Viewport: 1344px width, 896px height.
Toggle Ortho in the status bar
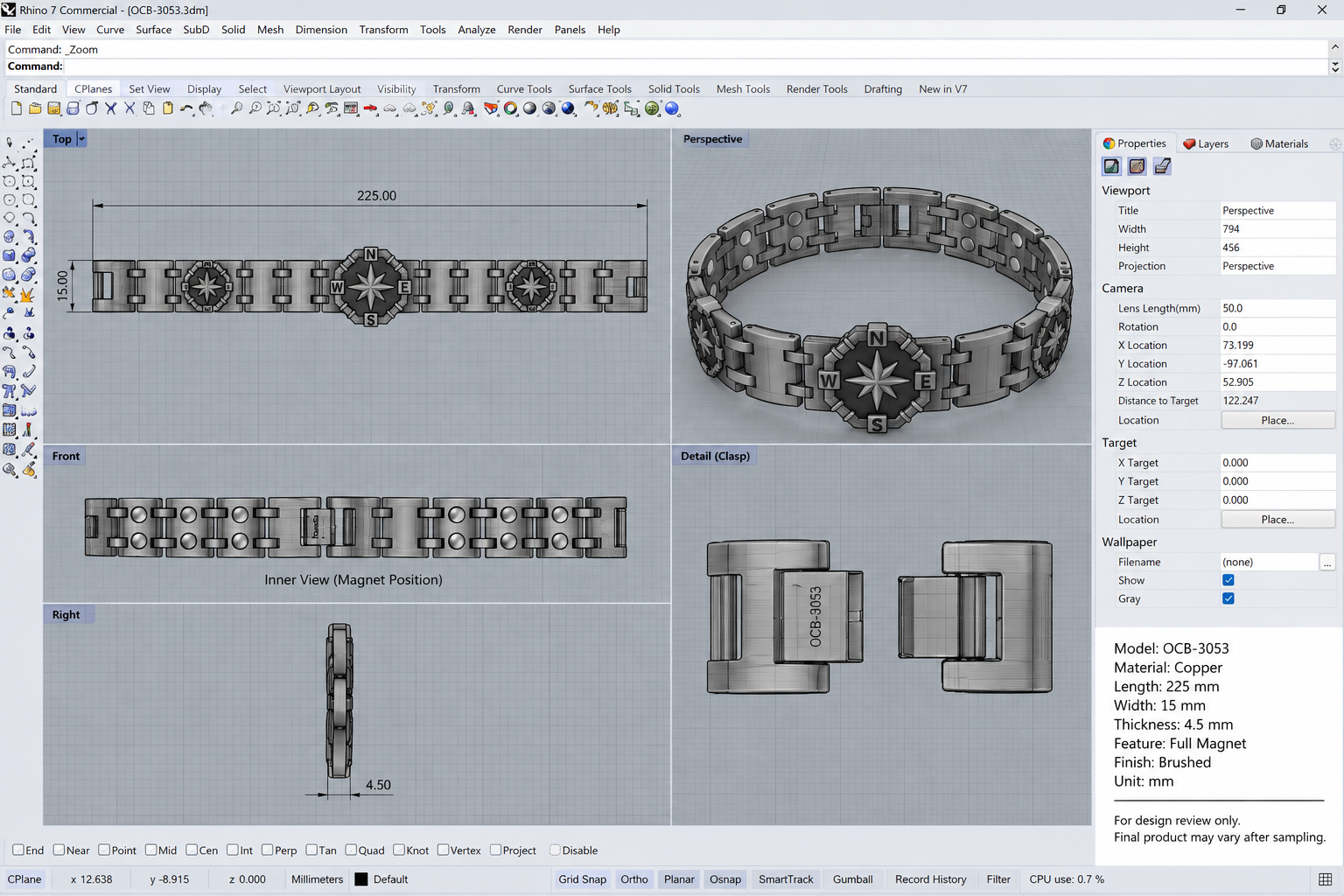[x=634, y=879]
